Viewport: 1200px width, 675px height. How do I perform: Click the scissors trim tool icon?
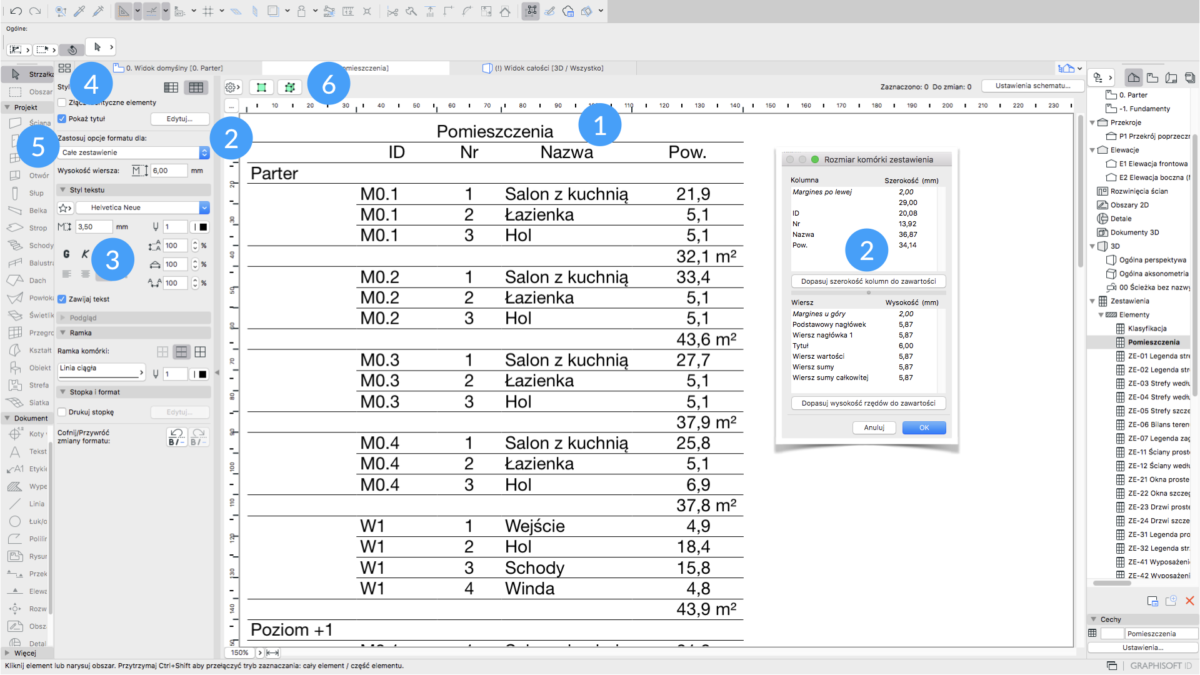coord(391,11)
